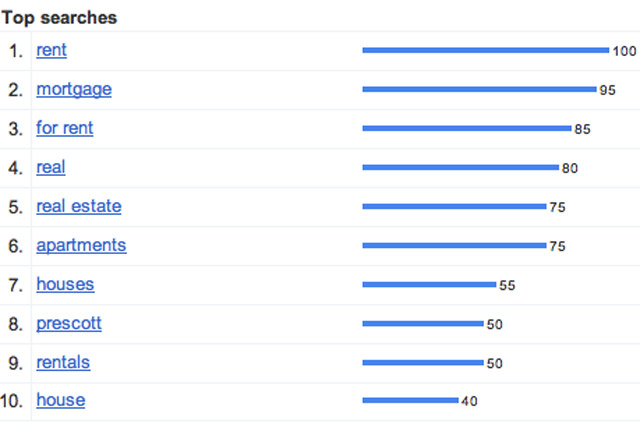Screen dimensions: 640x424
Task: Click the mortgage bar valued 95
Action: [x=479, y=89]
